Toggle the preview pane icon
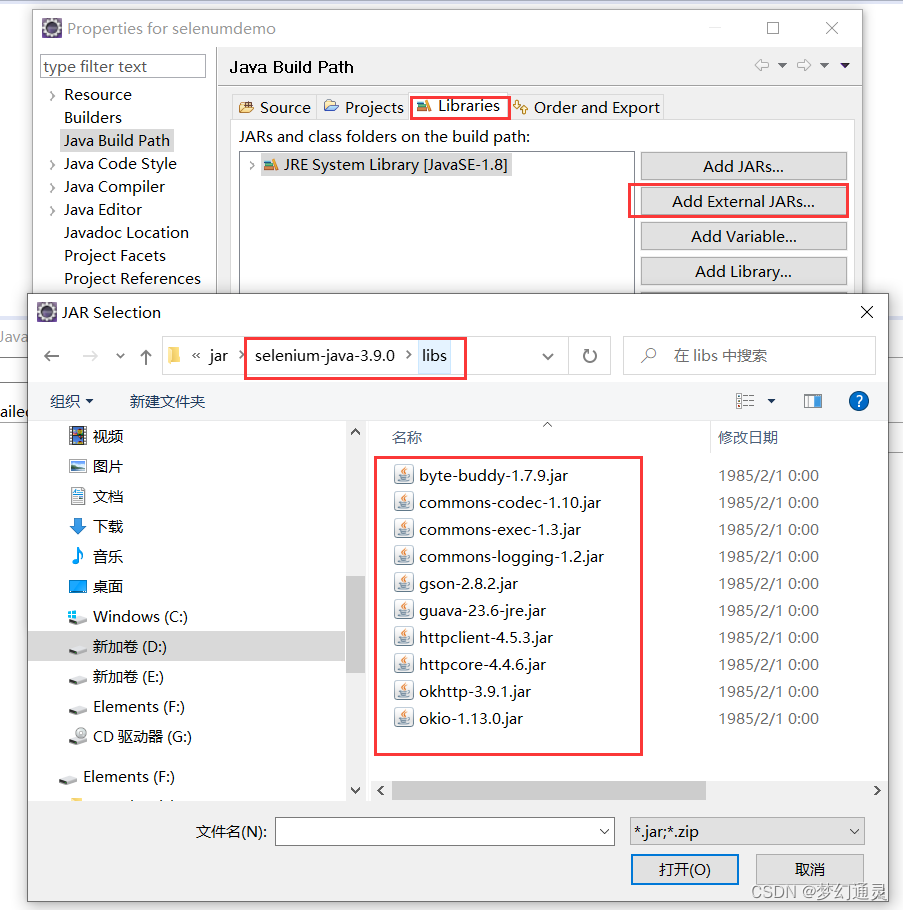 pos(812,401)
